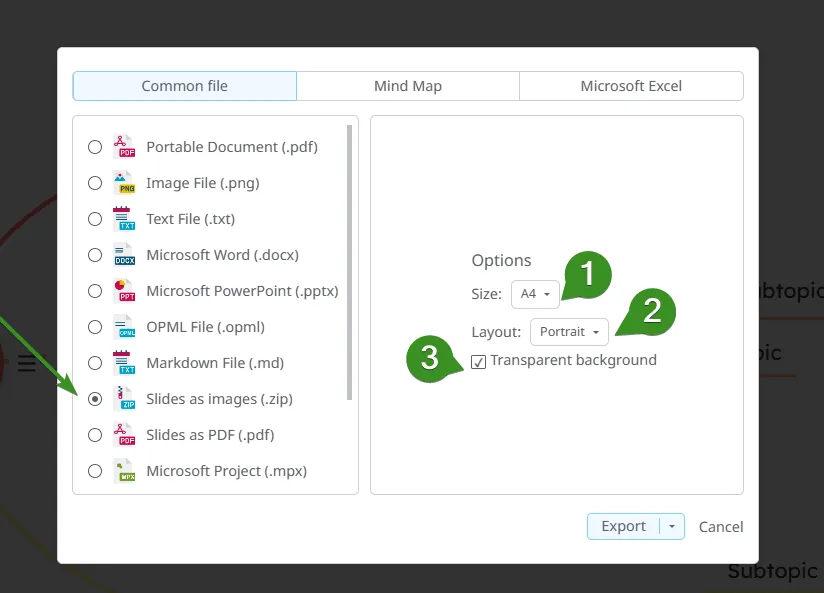The width and height of the screenshot is (824, 593).
Task: Click the OPML File icon
Action: [124, 327]
